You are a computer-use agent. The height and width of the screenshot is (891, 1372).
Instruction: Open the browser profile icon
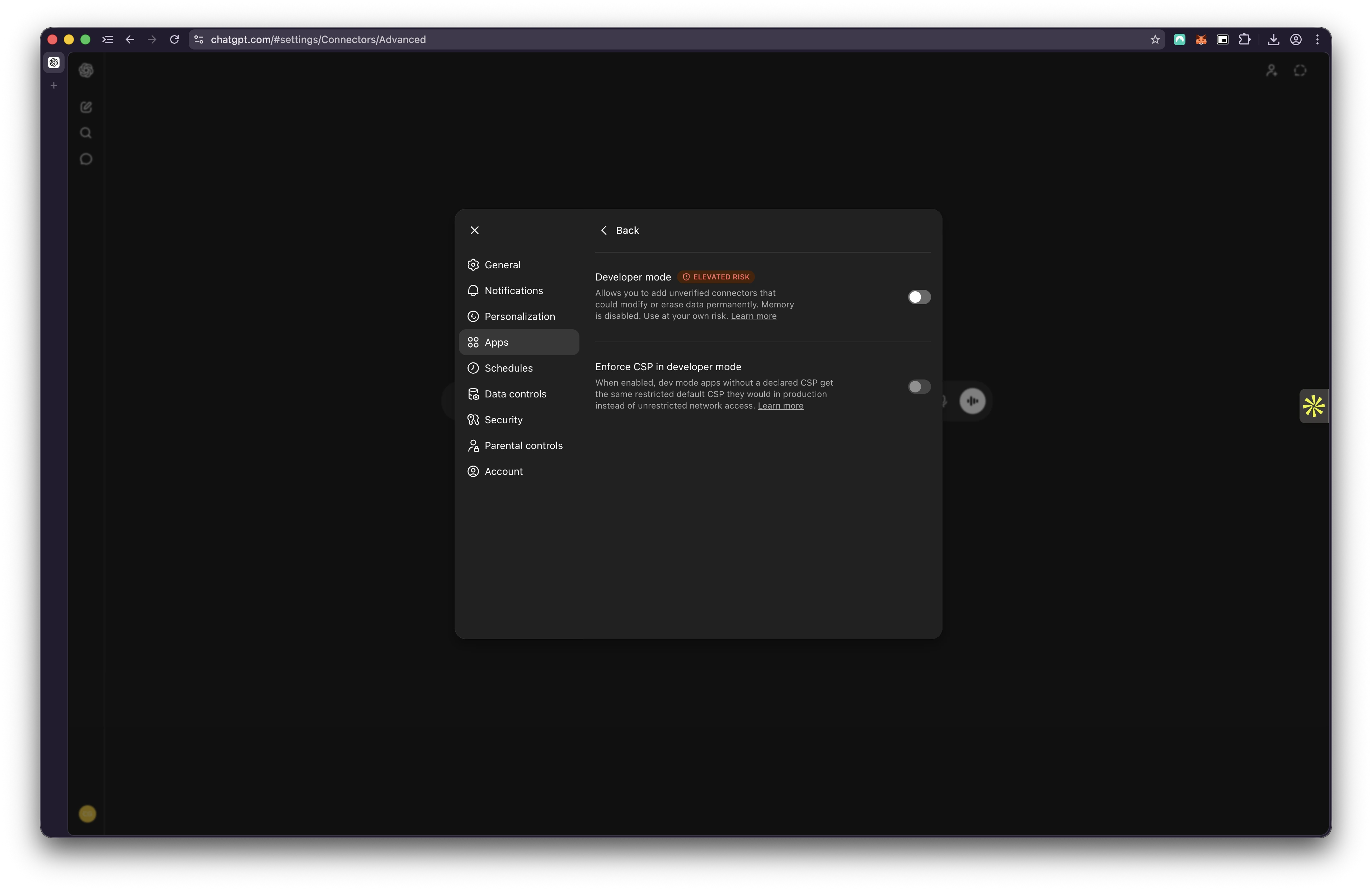coord(1295,39)
